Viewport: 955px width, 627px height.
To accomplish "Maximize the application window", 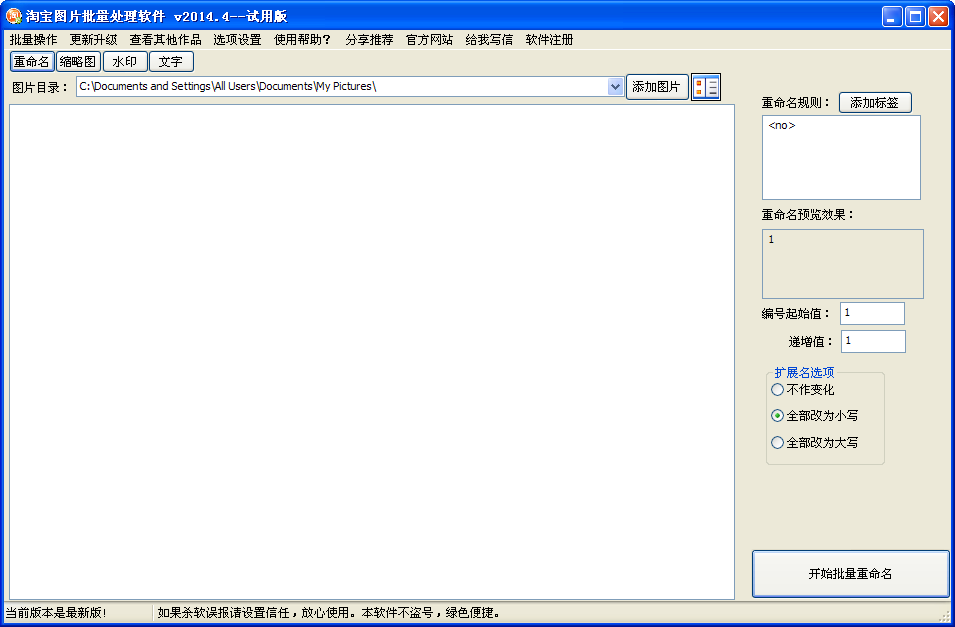I will [x=915, y=16].
